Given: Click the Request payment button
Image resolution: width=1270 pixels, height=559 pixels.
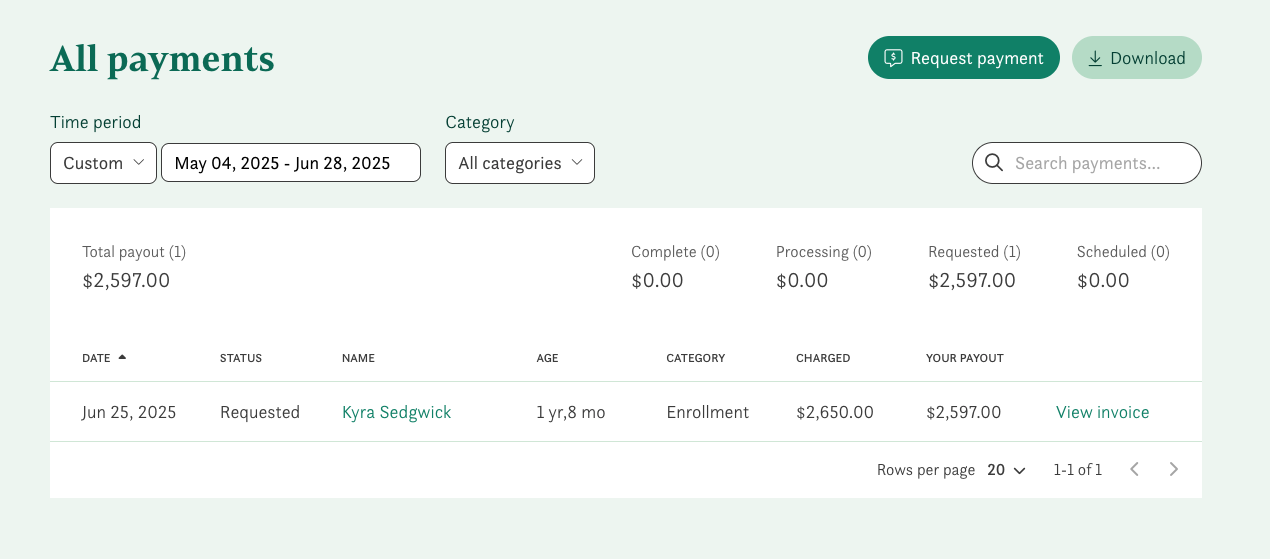Looking at the screenshot, I should coord(963,58).
